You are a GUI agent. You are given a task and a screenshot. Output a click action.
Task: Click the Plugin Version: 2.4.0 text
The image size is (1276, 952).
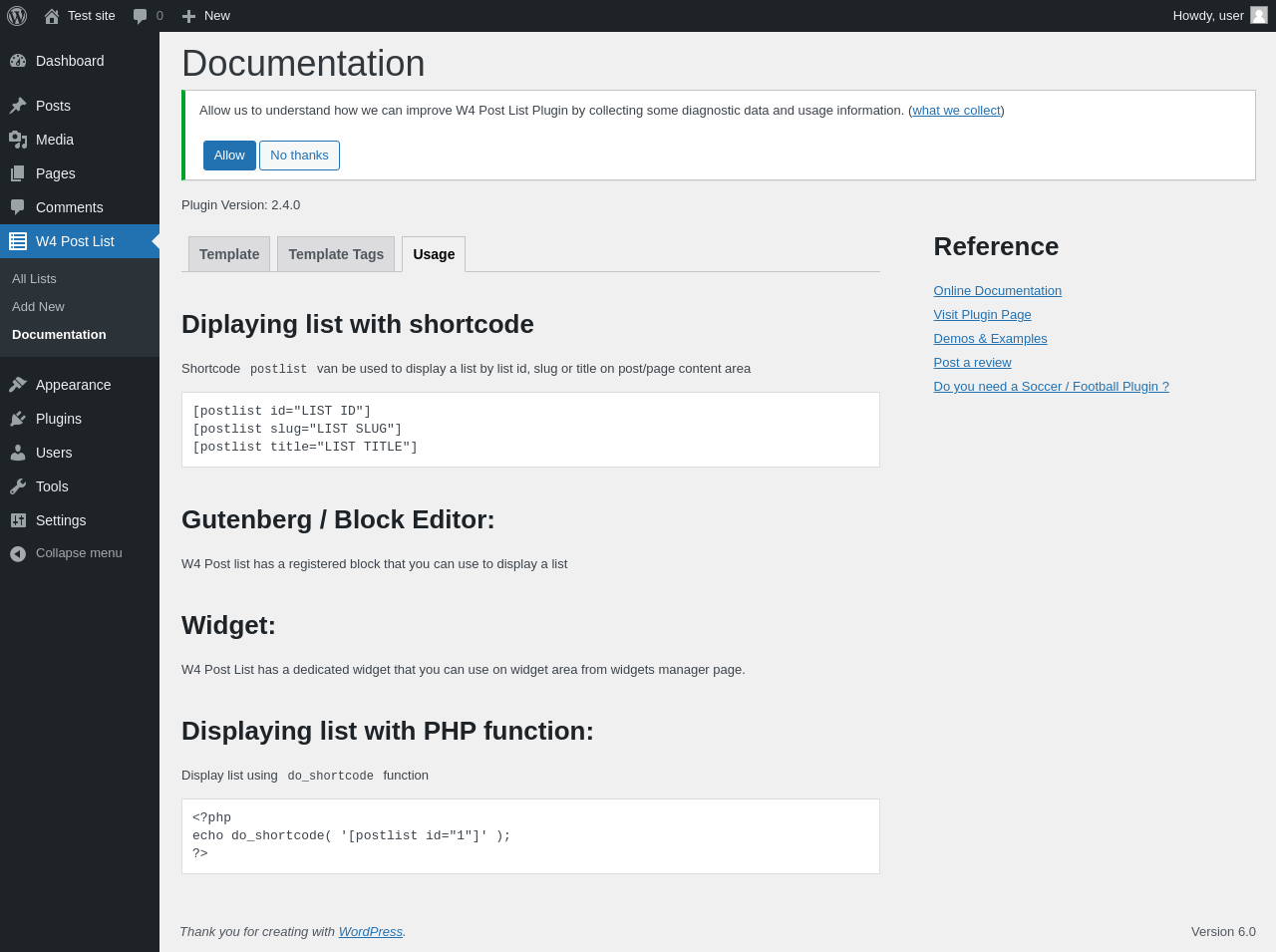tap(241, 205)
